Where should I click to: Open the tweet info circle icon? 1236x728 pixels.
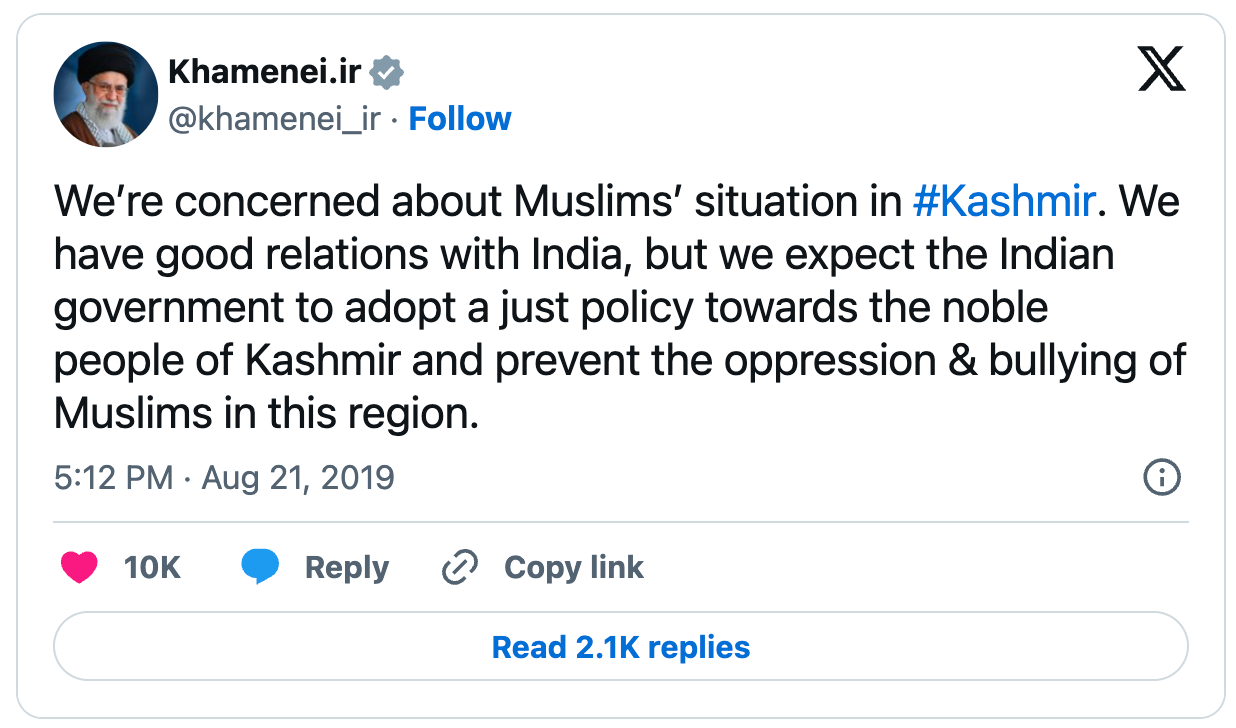(1161, 477)
